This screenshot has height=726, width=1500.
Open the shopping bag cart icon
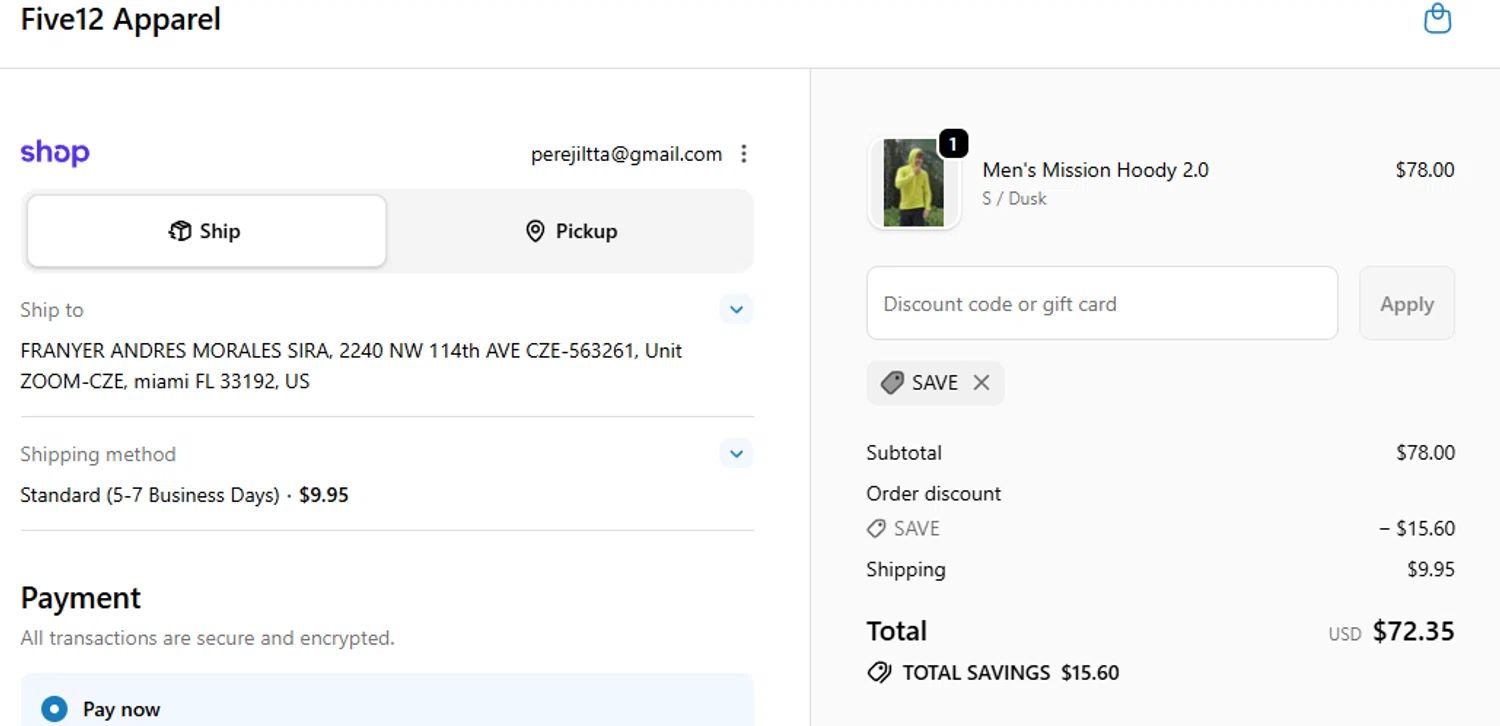pos(1437,19)
